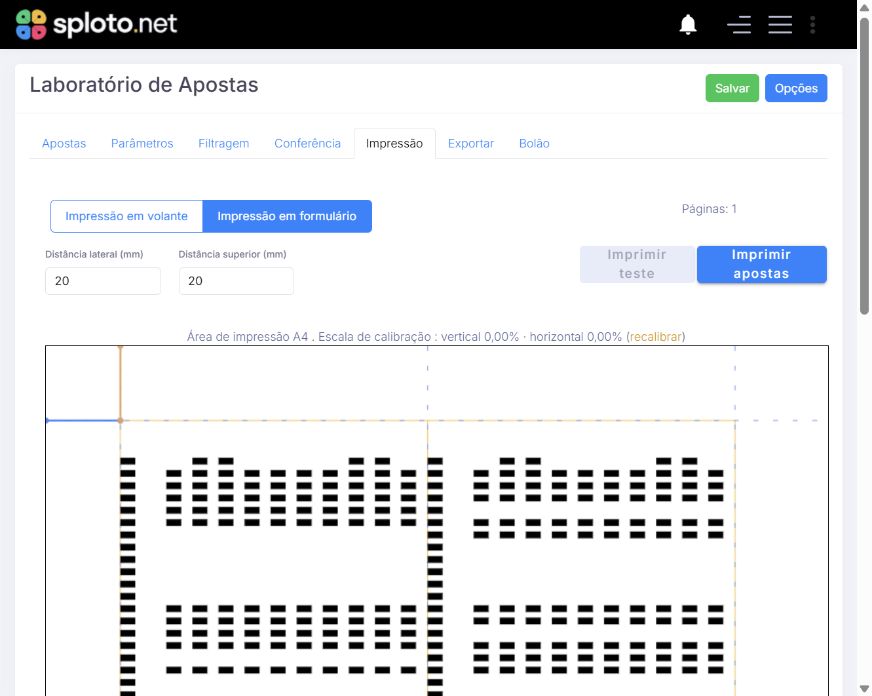Open the Bolão tab
872x696 pixels.
point(534,143)
